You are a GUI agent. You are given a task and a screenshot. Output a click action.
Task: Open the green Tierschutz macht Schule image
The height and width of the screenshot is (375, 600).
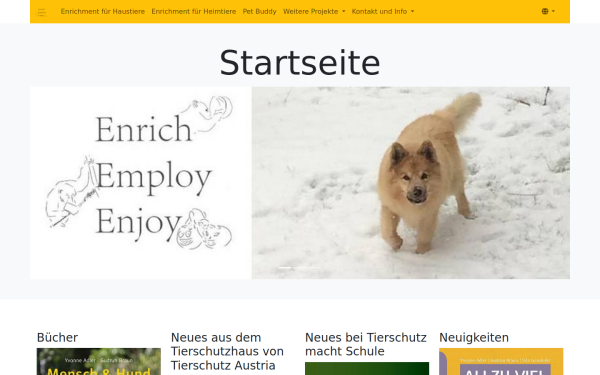(367, 368)
